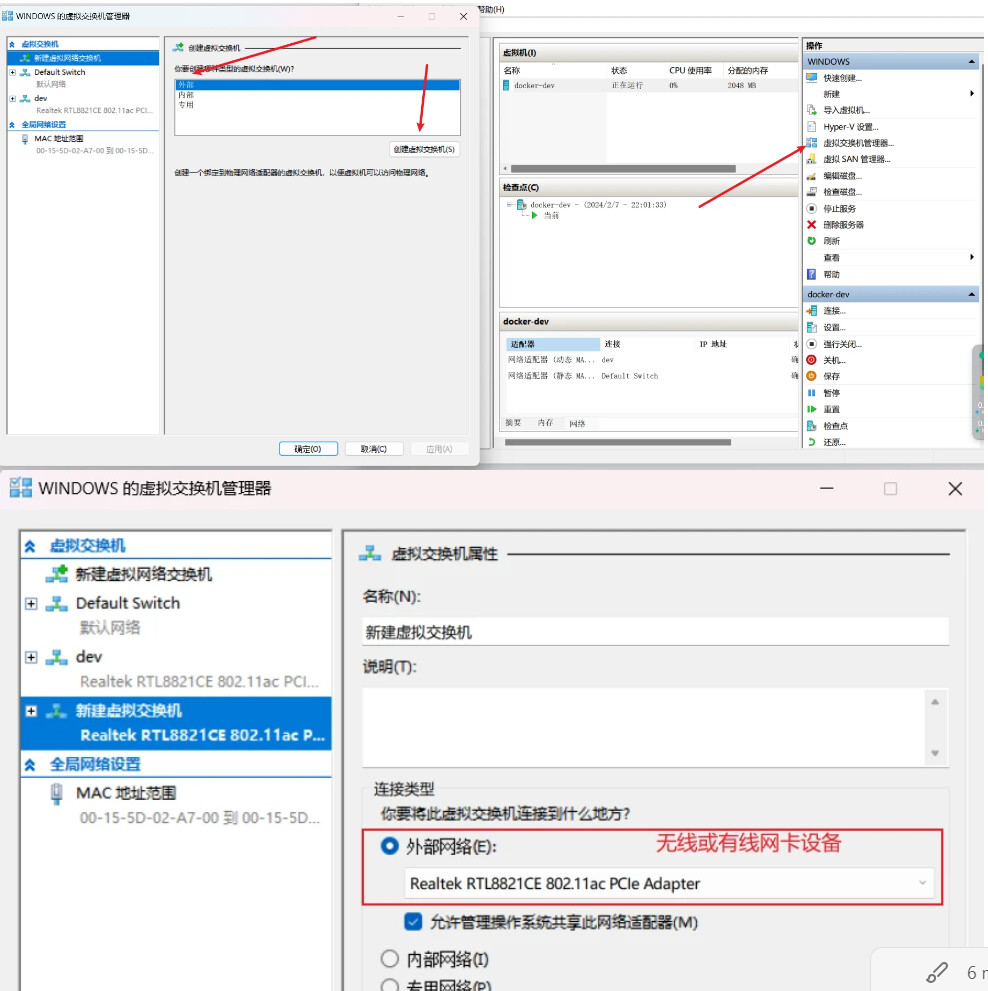Viewport: 988px width, 991px height.
Task: Select the docker-dev row in the virtual machine list
Action: click(x=649, y=85)
